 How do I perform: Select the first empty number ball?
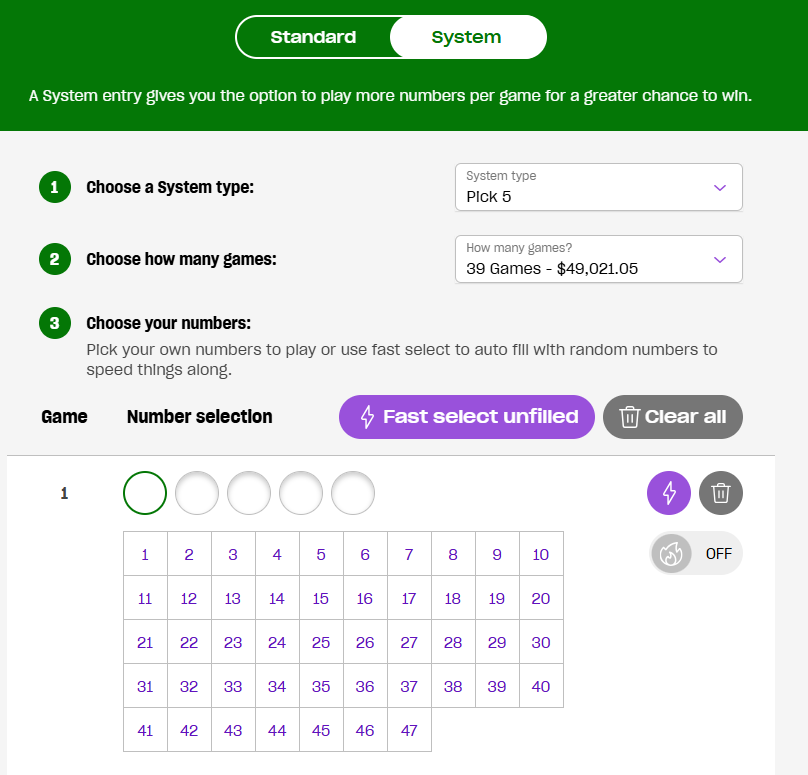tap(145, 493)
